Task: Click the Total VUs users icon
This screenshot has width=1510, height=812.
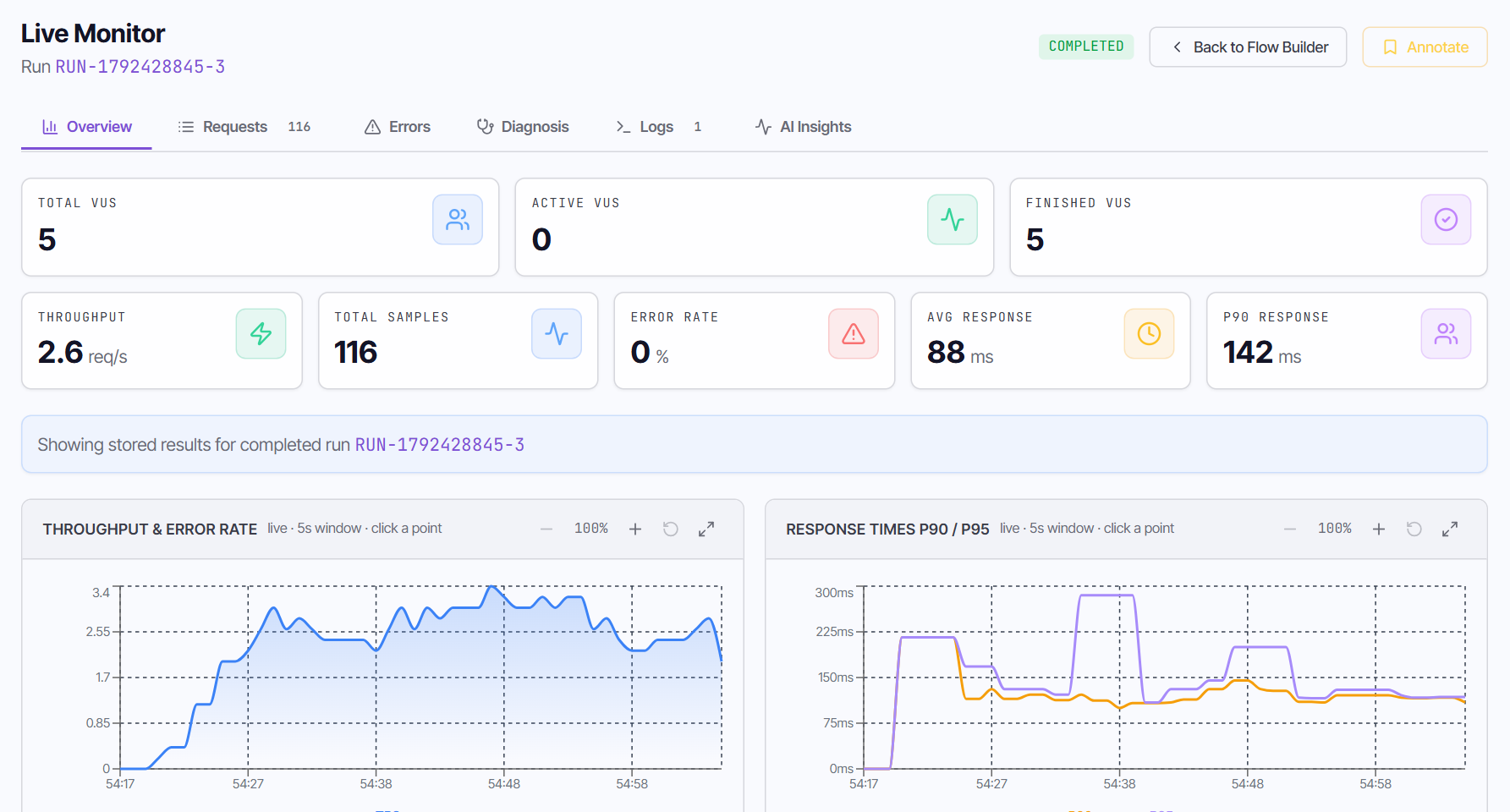Action: [458, 220]
